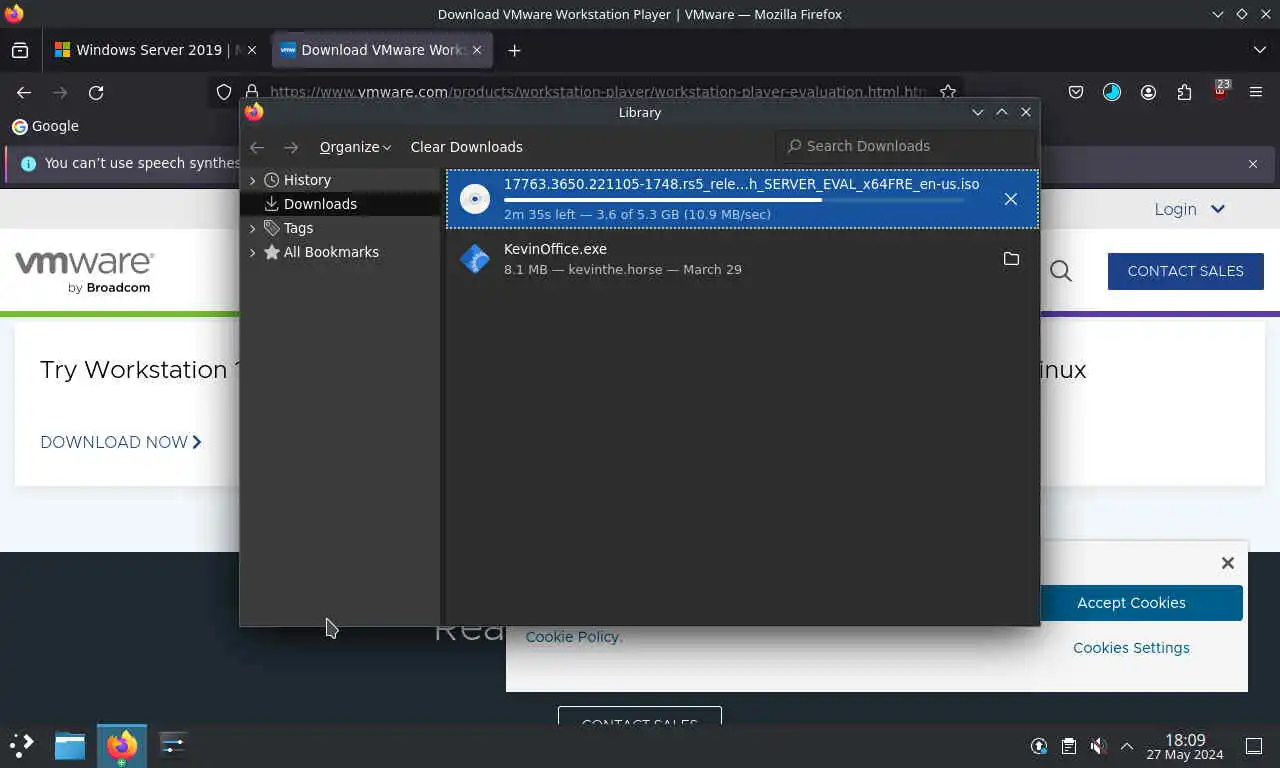Open Firefox downloads progress indicator
This screenshot has height=768, width=1280.
[x=1112, y=92]
